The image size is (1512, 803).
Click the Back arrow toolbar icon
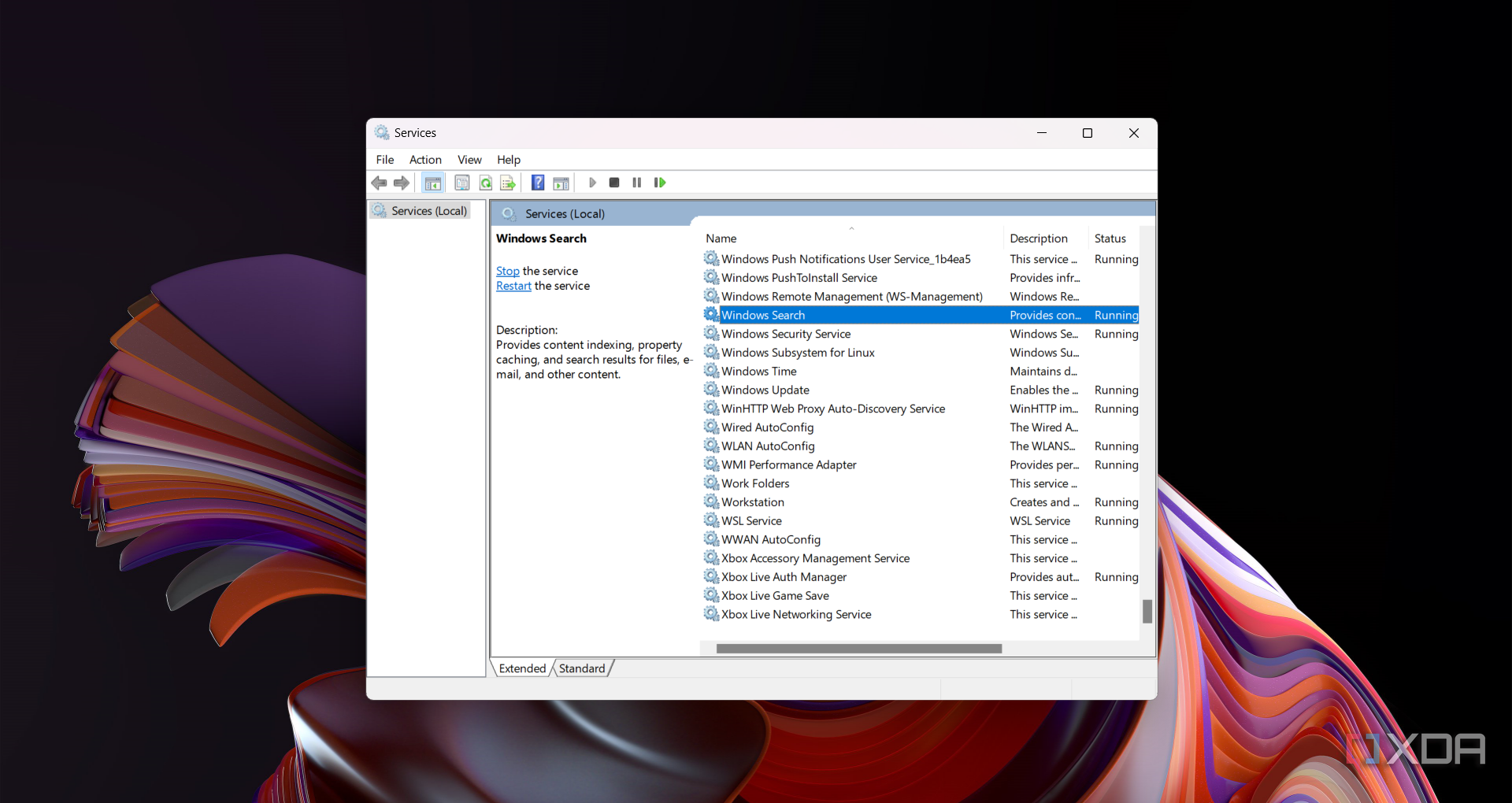[379, 183]
